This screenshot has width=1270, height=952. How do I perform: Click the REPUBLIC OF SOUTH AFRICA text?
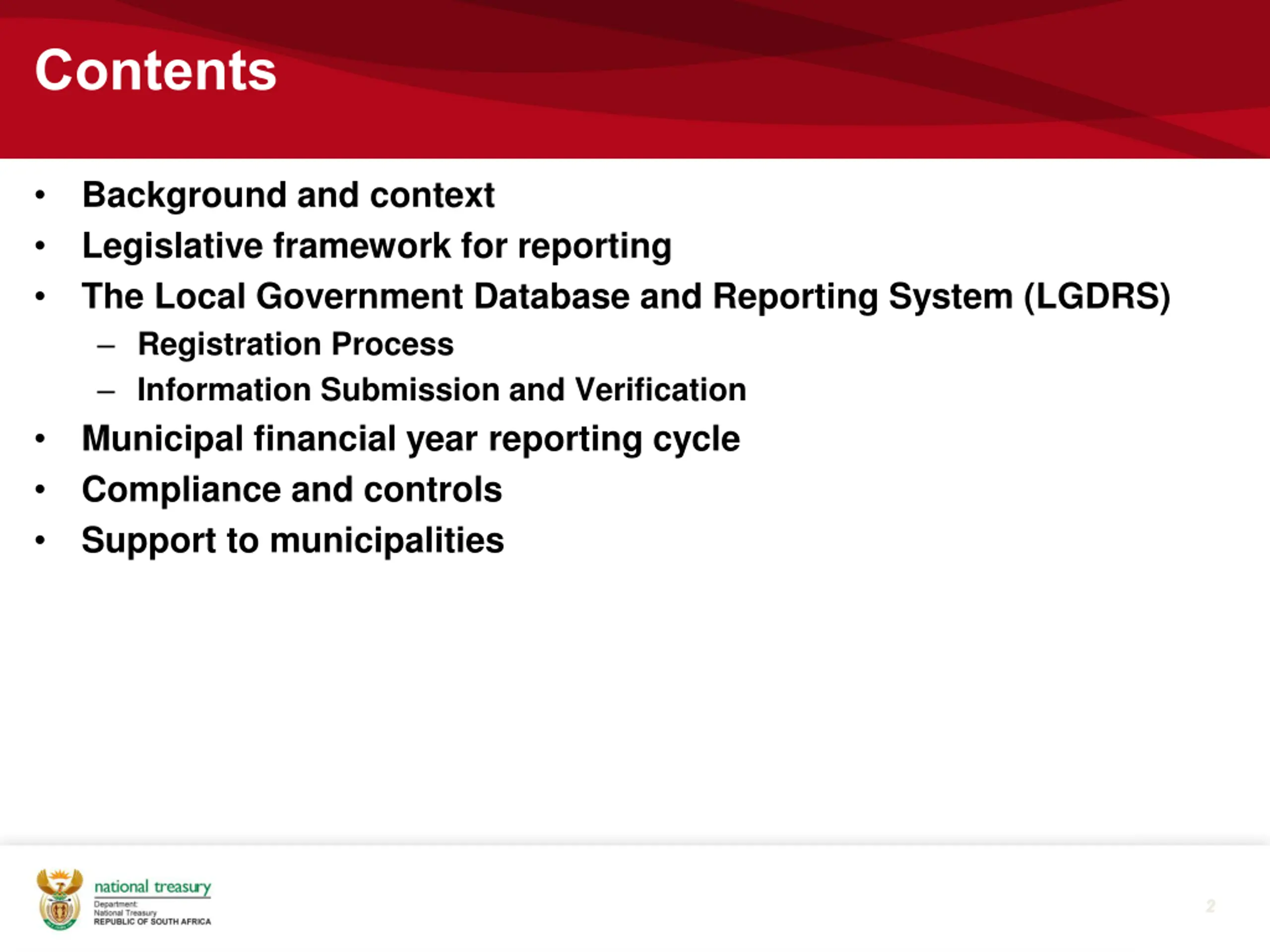(x=153, y=922)
